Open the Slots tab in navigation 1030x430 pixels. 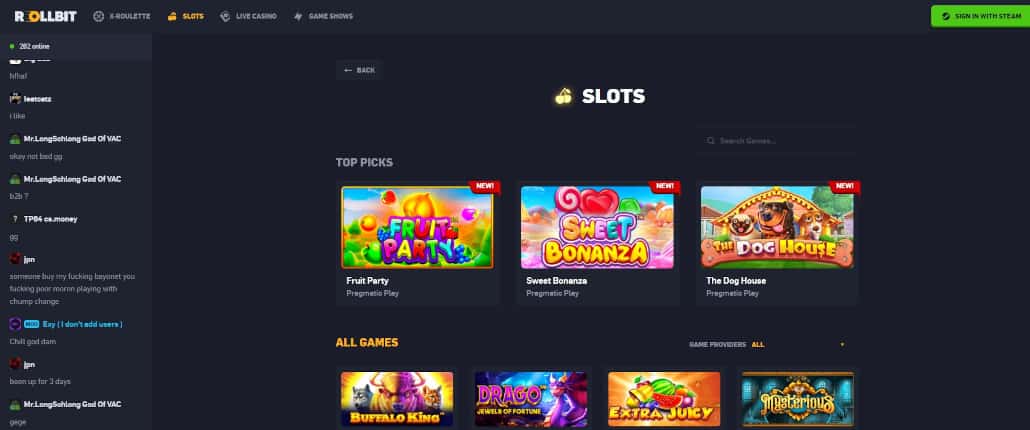(186, 16)
